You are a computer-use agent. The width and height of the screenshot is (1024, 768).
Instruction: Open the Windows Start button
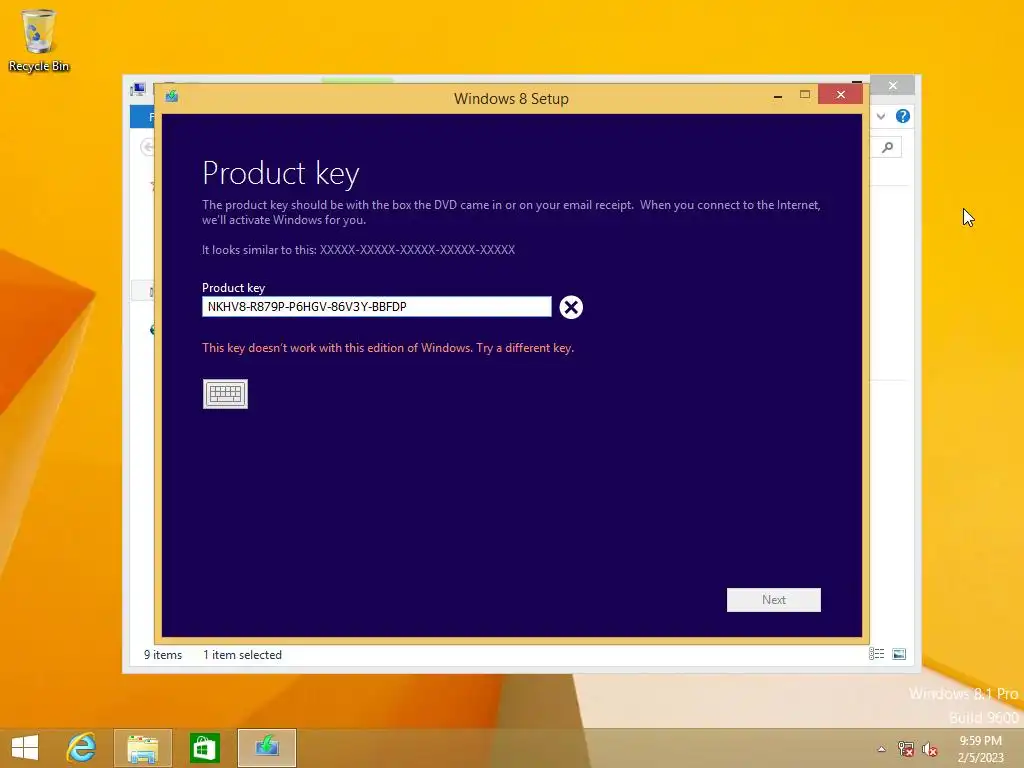click(25, 748)
